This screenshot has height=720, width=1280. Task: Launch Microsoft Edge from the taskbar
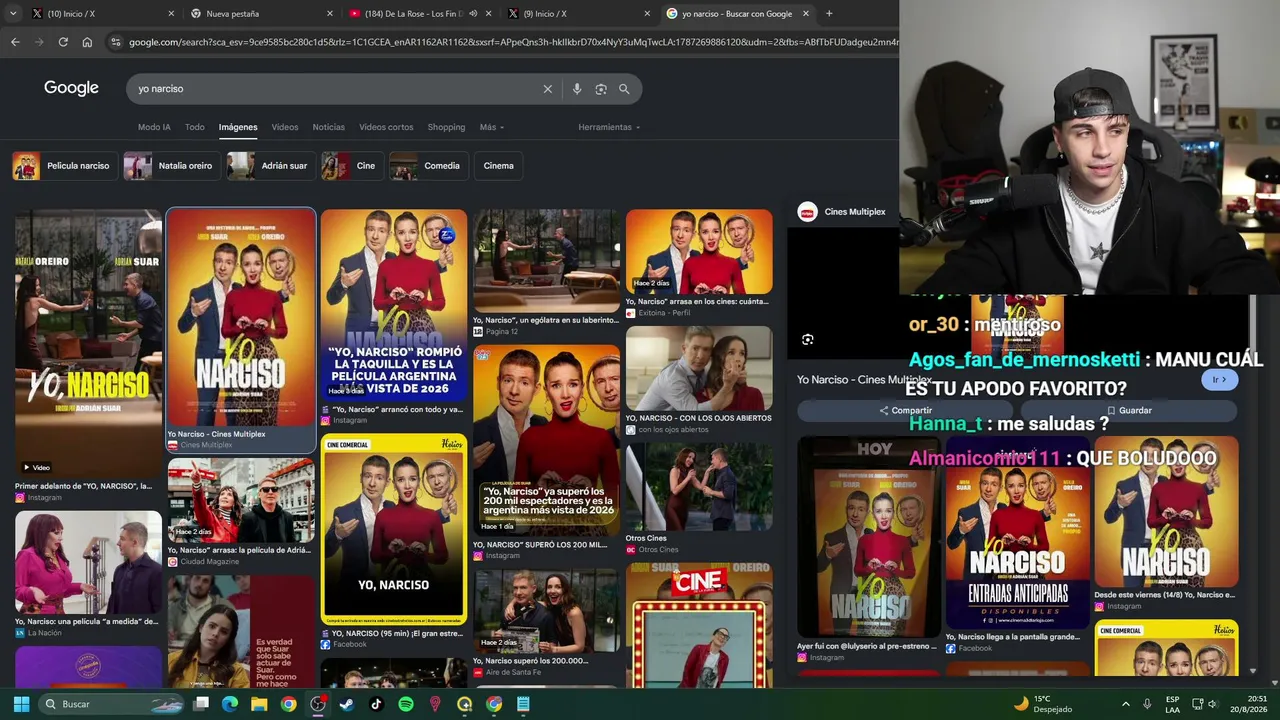pos(230,704)
